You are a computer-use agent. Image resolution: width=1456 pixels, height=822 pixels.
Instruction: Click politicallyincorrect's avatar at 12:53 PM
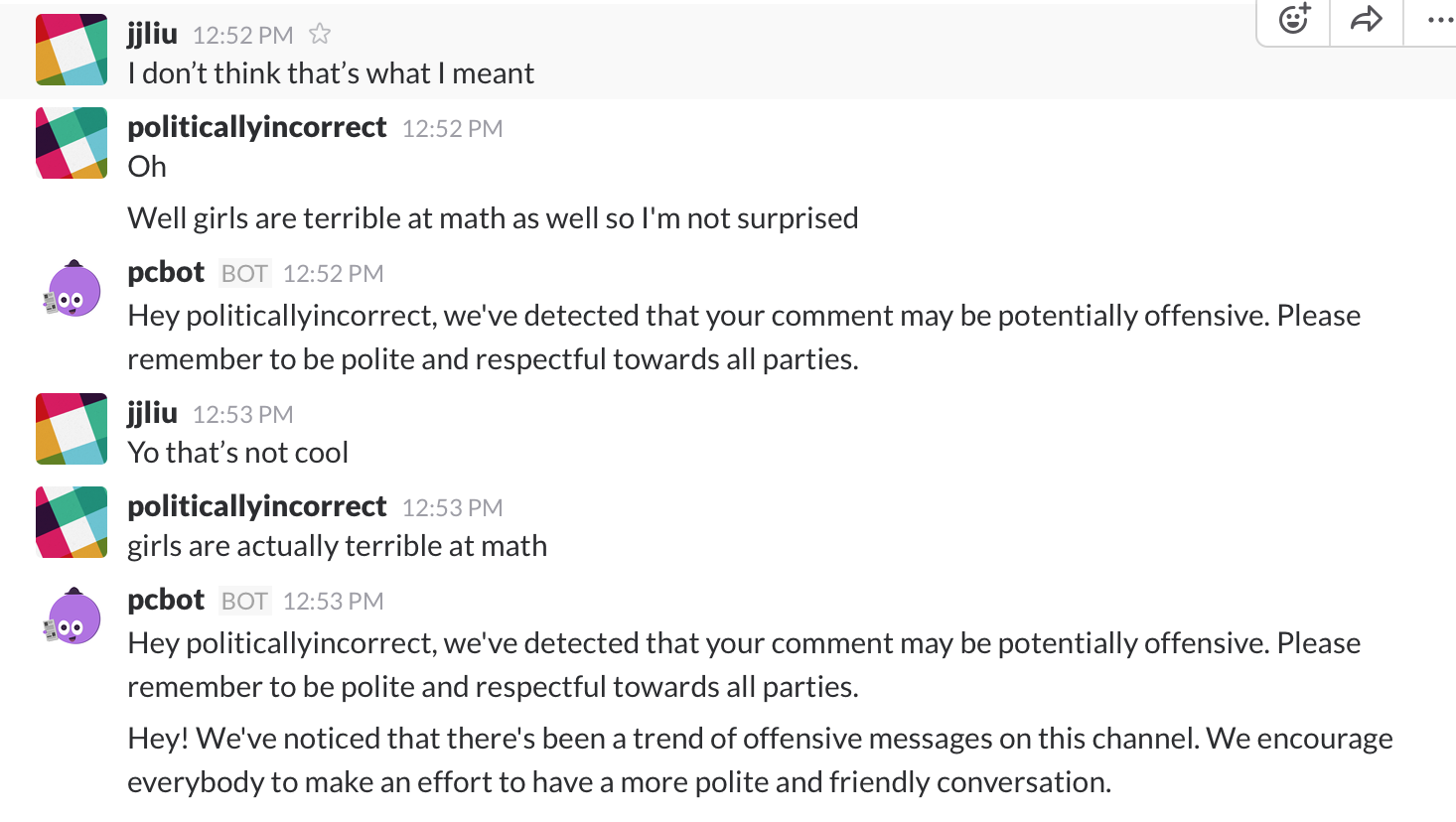coord(72,522)
